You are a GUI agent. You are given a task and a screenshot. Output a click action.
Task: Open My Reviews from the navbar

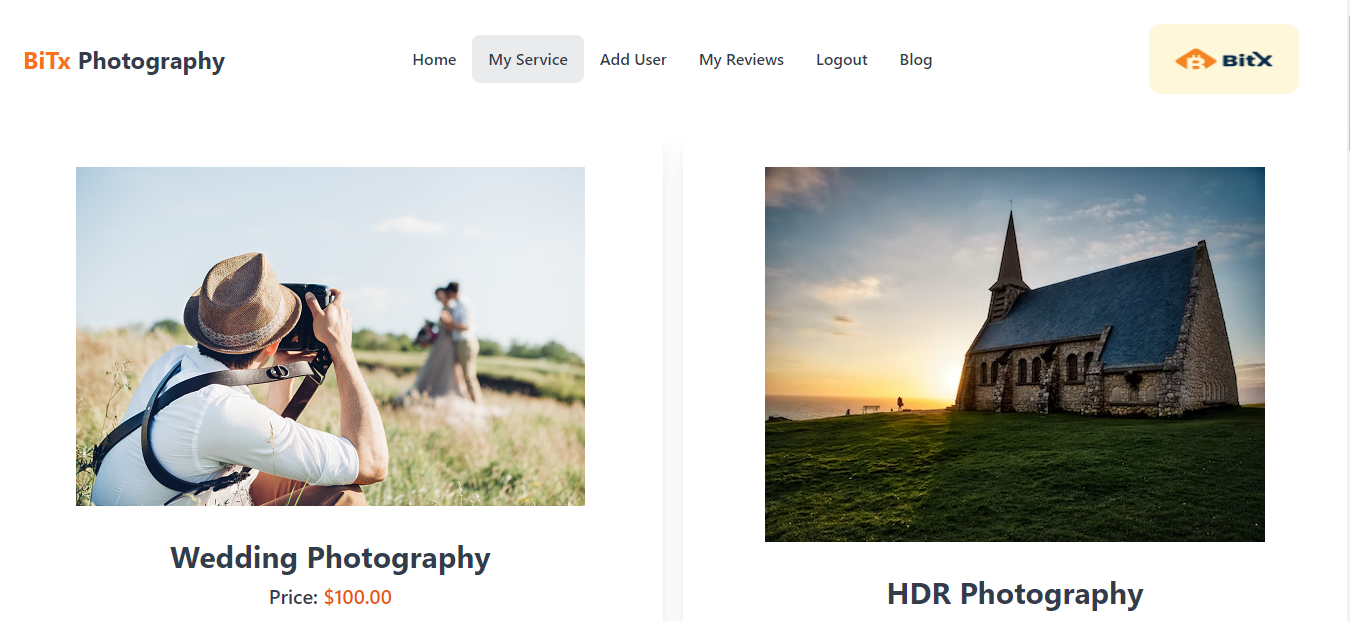[741, 60]
